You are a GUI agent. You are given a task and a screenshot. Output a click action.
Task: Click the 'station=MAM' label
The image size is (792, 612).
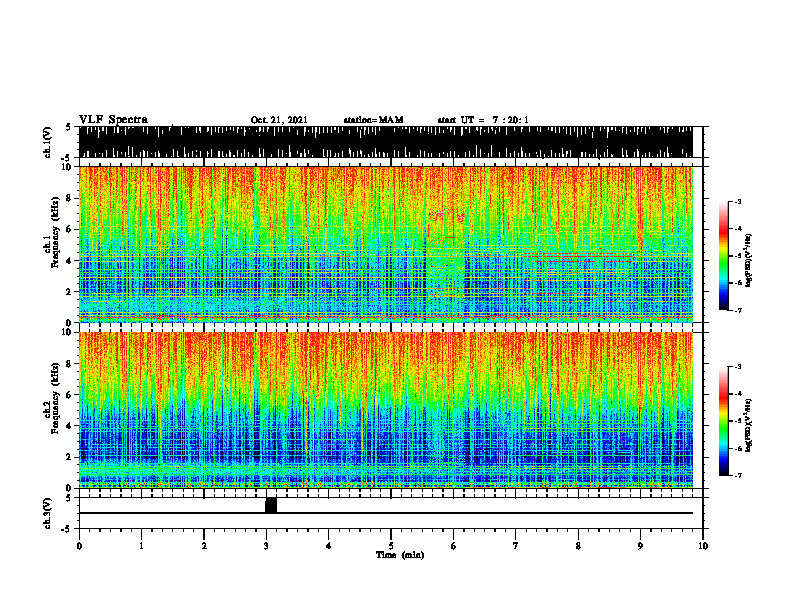[x=373, y=120]
